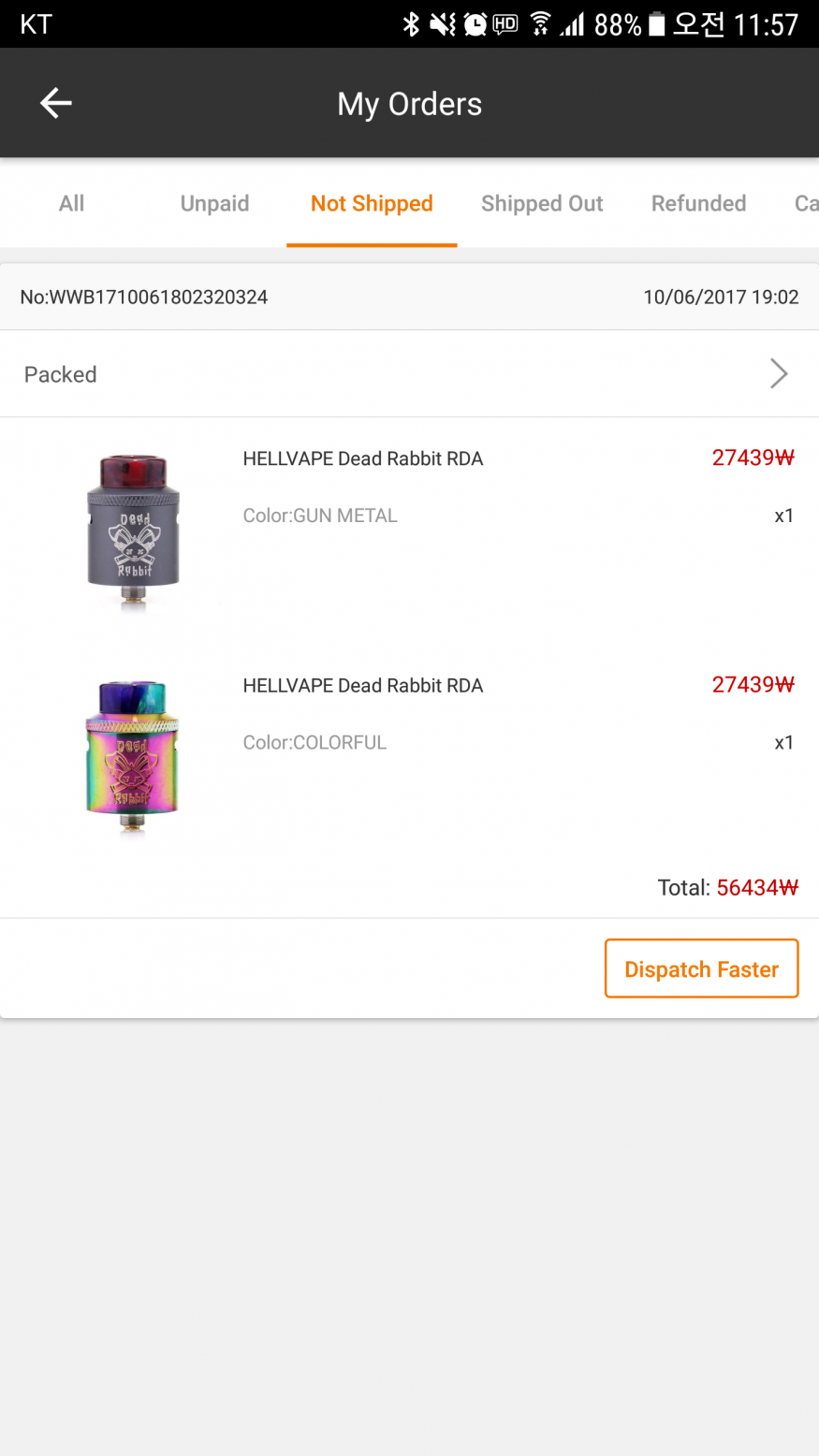The image size is (819, 1456).
Task: Open the gun metal Dead Rabbit thumbnail
Action: [133, 531]
